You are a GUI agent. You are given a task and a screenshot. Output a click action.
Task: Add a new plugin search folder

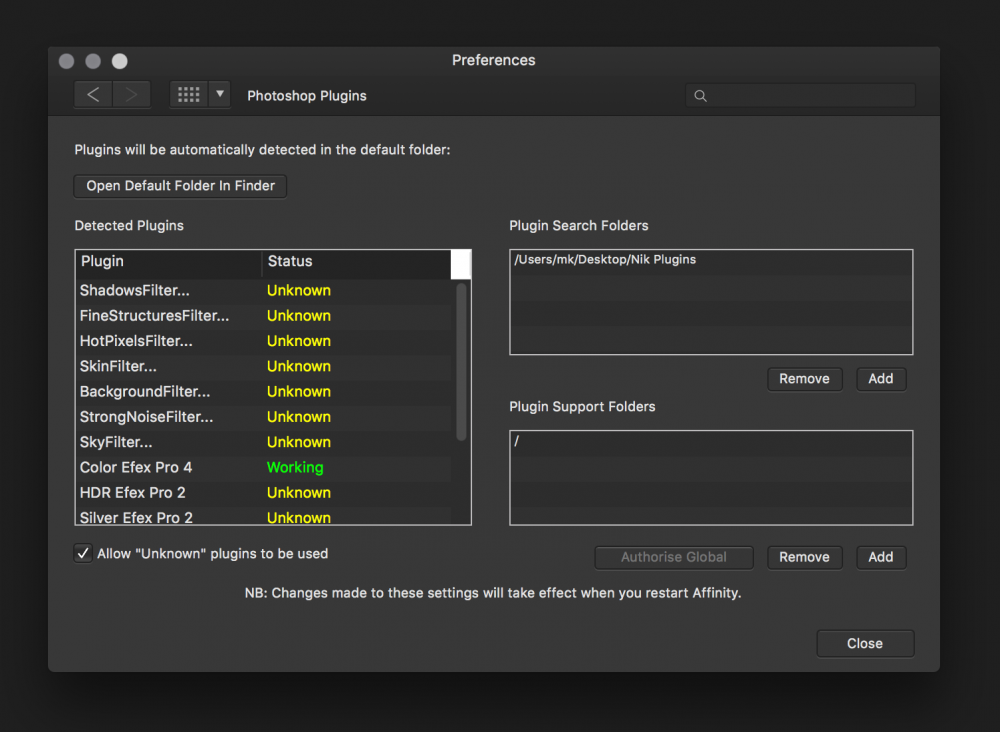tap(880, 379)
